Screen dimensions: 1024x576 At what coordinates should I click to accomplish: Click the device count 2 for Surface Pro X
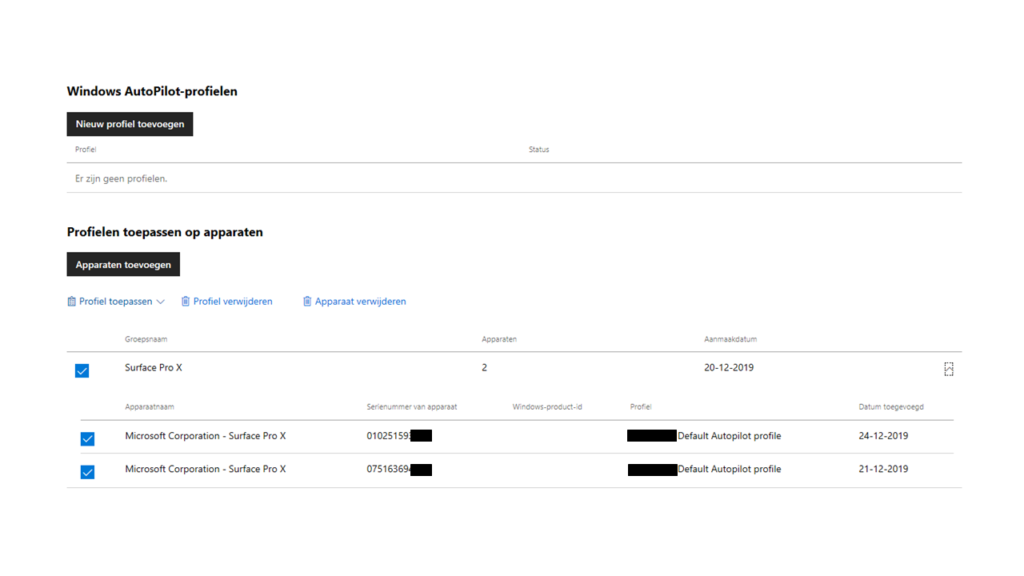484,368
